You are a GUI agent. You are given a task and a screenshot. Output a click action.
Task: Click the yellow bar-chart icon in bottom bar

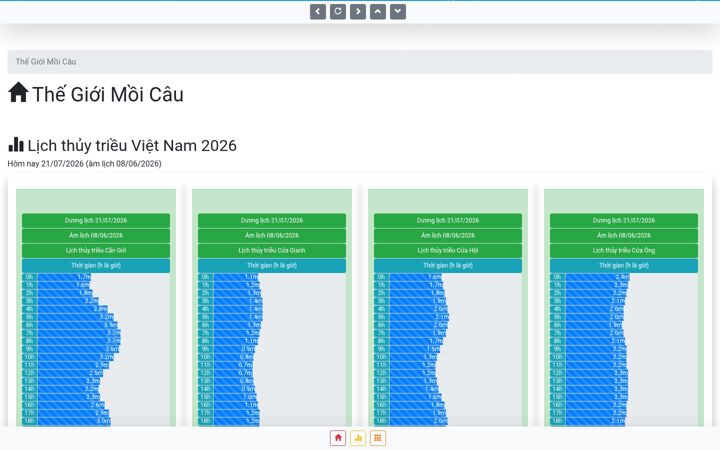coord(358,438)
